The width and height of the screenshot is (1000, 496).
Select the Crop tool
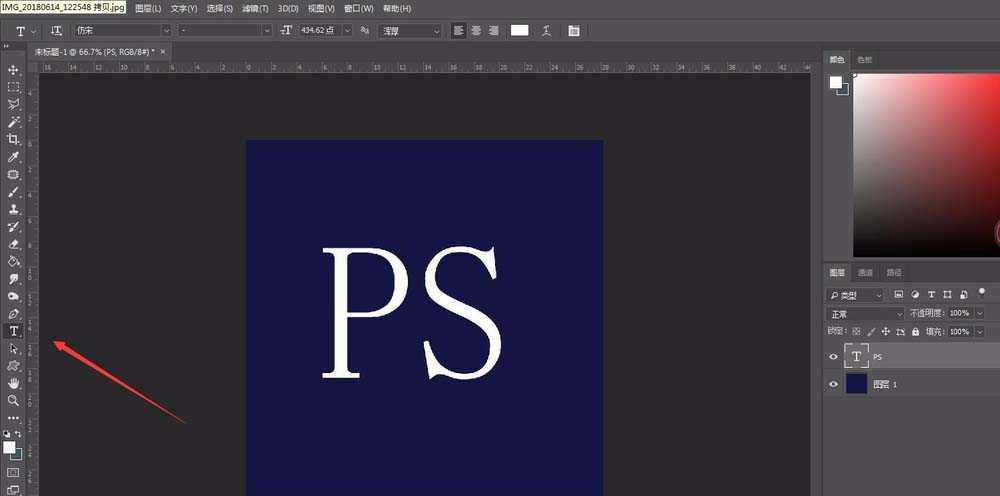[14, 139]
